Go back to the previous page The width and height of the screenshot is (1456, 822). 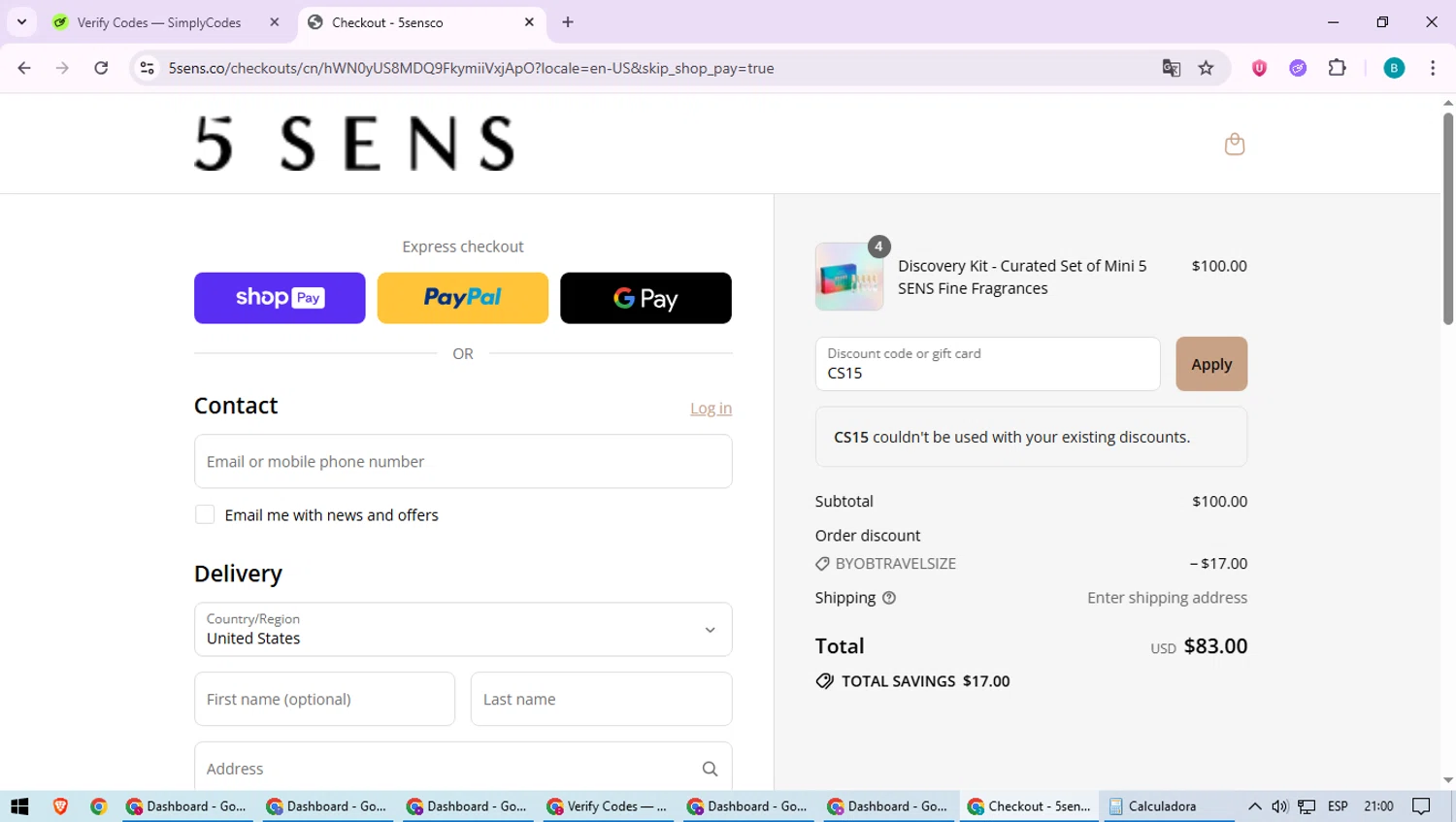[24, 68]
